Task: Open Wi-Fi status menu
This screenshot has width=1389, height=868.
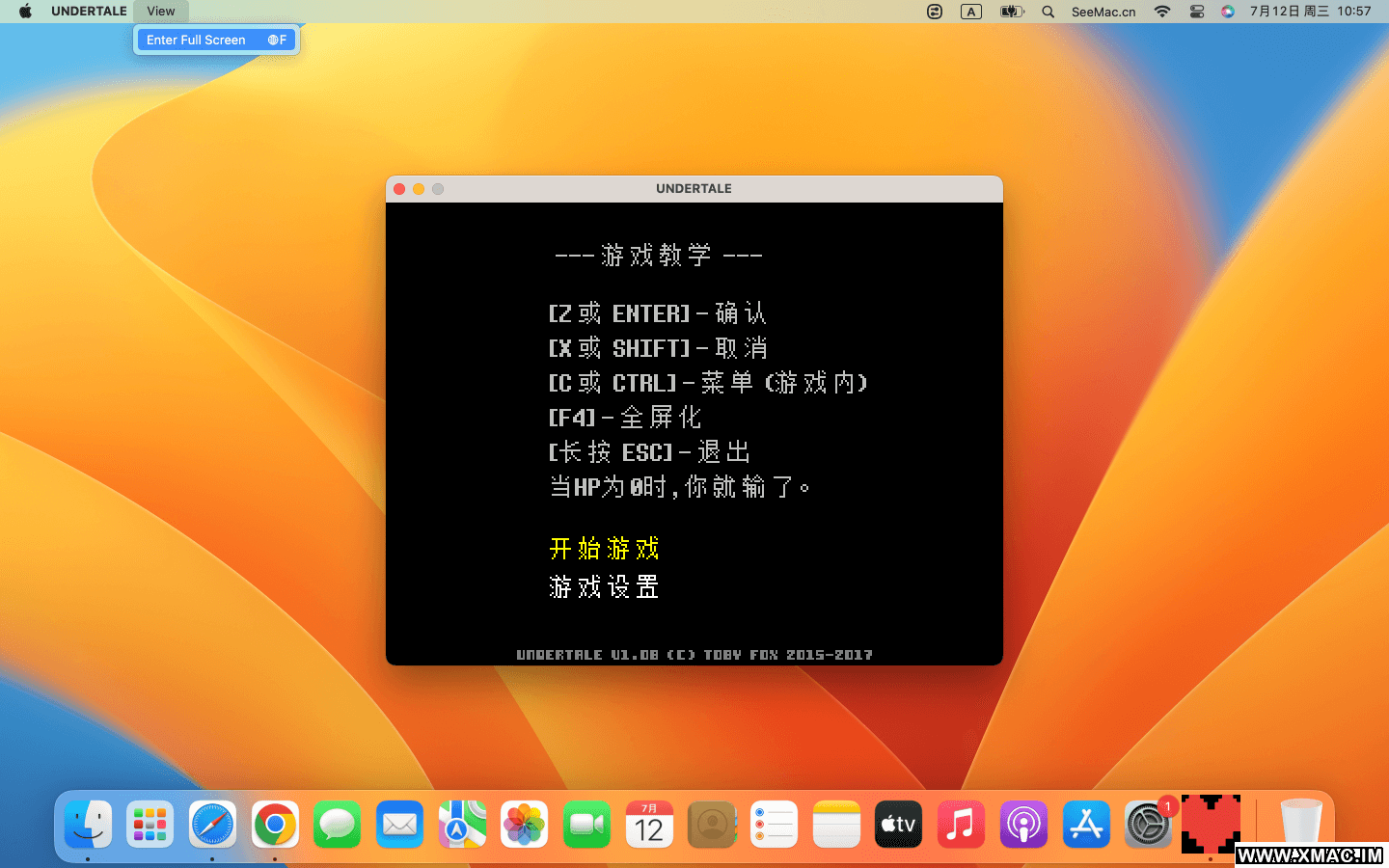Action: [x=1162, y=12]
